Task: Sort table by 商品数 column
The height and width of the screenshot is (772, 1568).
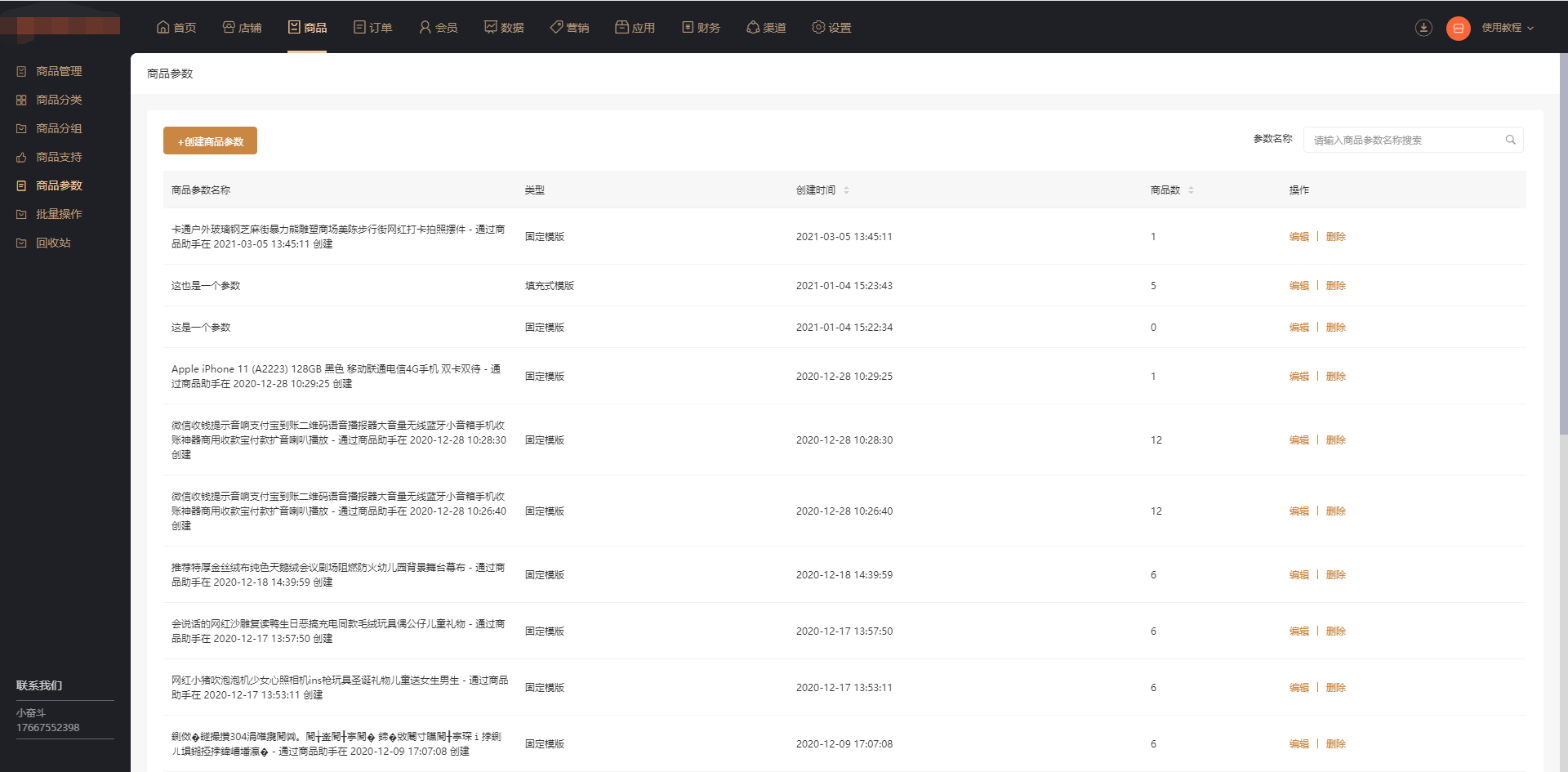Action: coord(1191,190)
